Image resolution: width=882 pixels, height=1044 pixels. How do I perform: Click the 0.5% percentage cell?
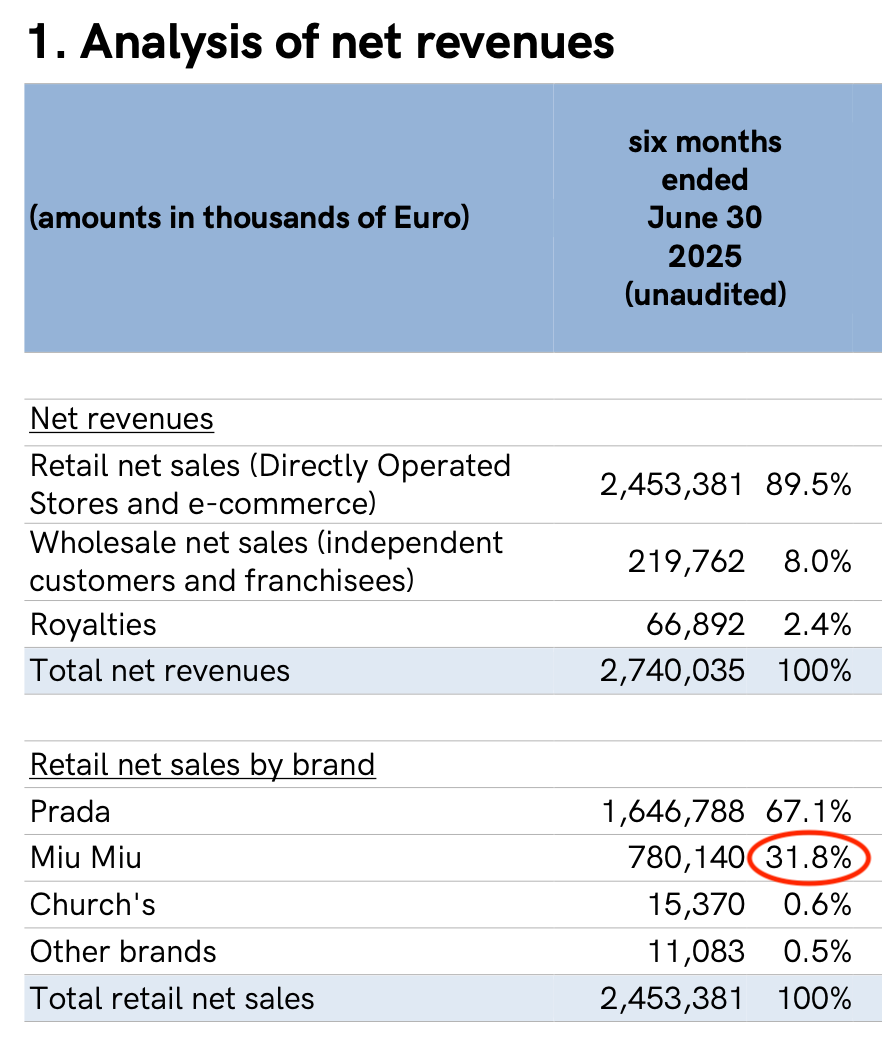coord(817,951)
